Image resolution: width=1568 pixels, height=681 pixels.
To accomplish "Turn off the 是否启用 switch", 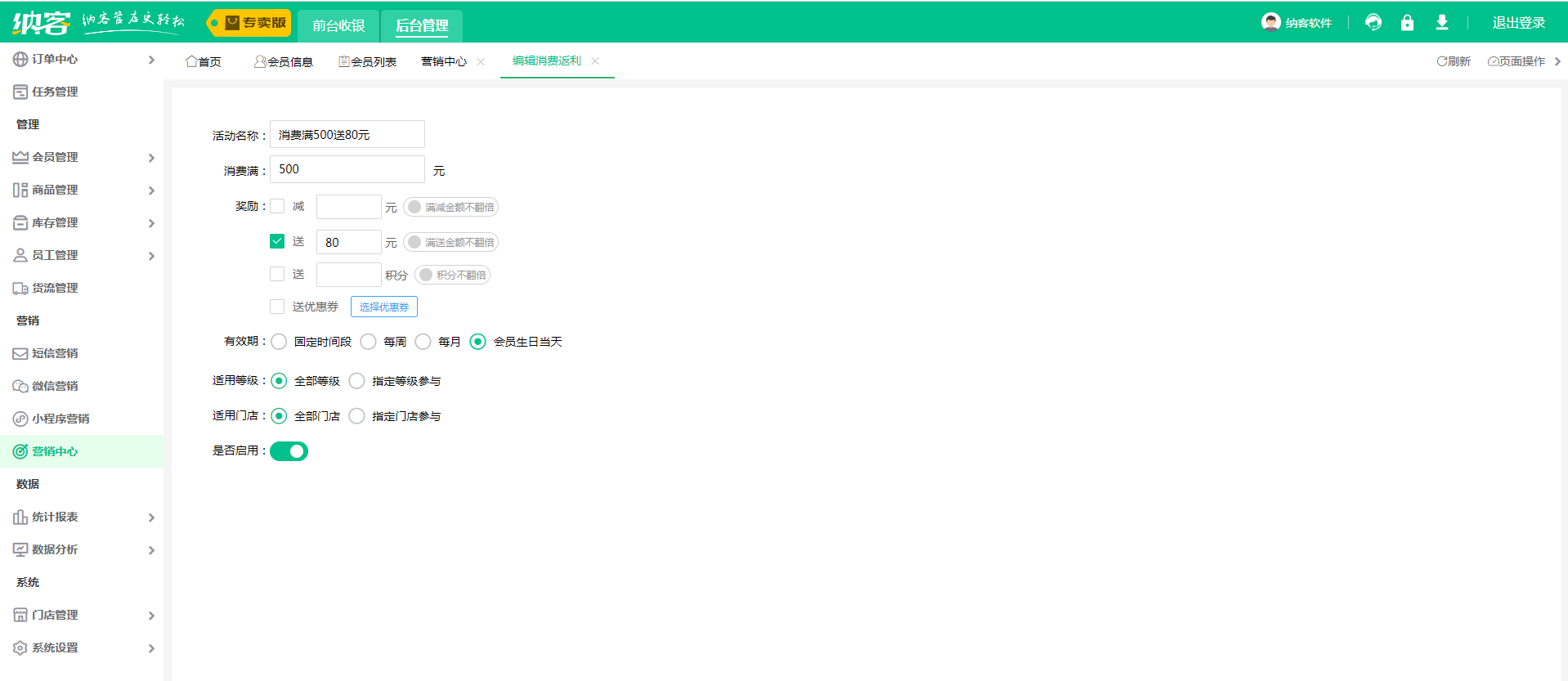I will point(289,451).
